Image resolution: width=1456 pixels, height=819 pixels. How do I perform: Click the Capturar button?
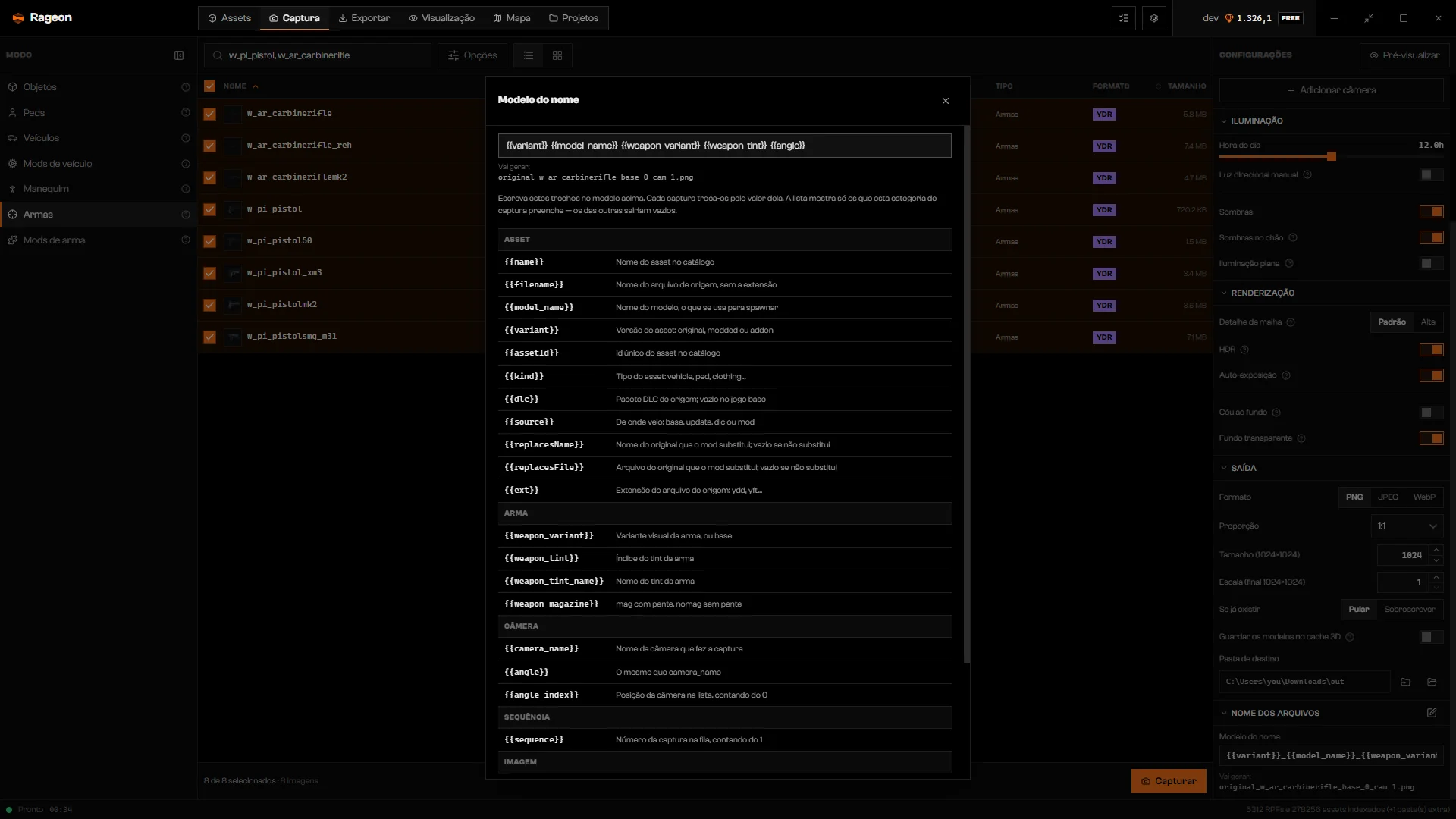point(1169,781)
